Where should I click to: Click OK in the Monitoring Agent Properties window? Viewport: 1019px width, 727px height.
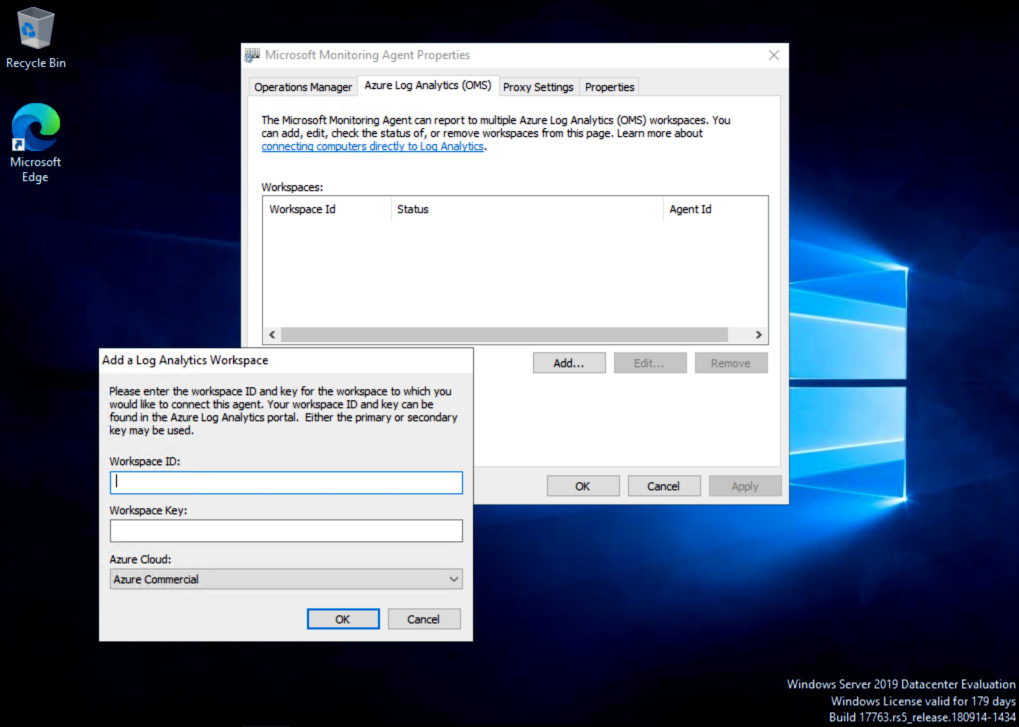pyautogui.click(x=583, y=486)
